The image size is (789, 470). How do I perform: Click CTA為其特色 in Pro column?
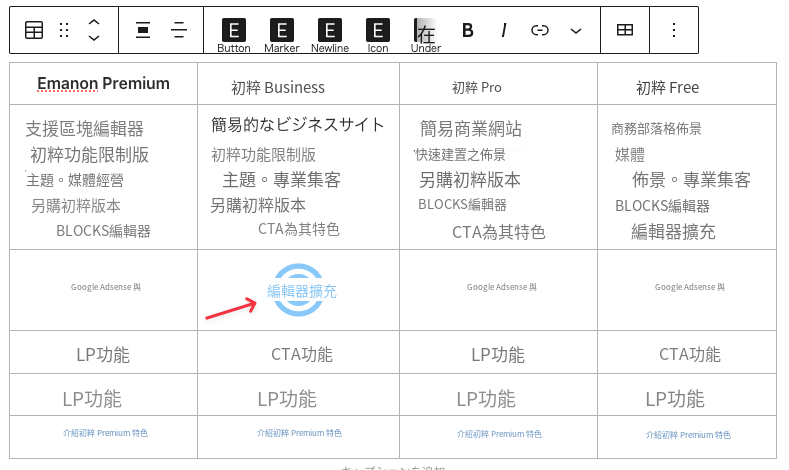[x=499, y=232]
